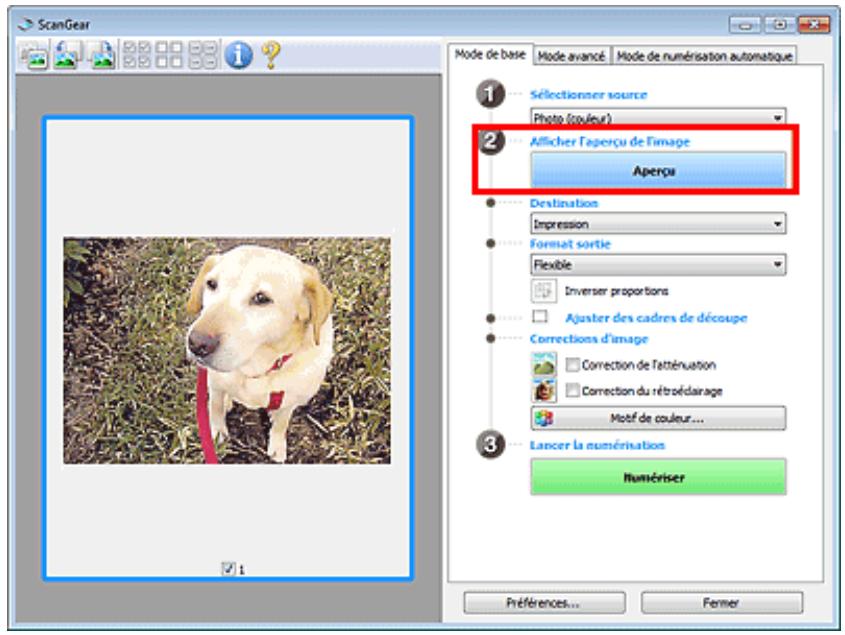
Task: Click the Aperçu preview button
Action: pos(657,170)
